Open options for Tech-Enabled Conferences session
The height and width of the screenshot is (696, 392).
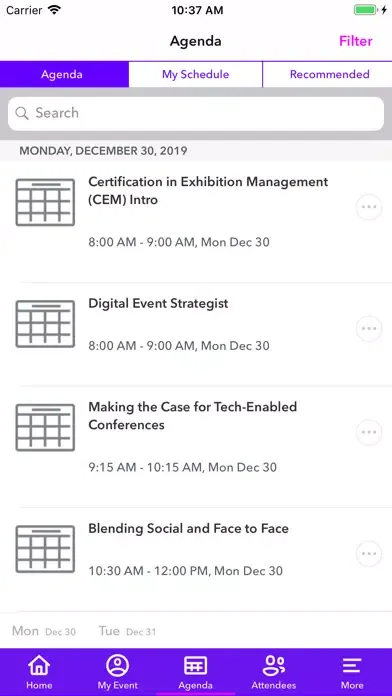(369, 432)
